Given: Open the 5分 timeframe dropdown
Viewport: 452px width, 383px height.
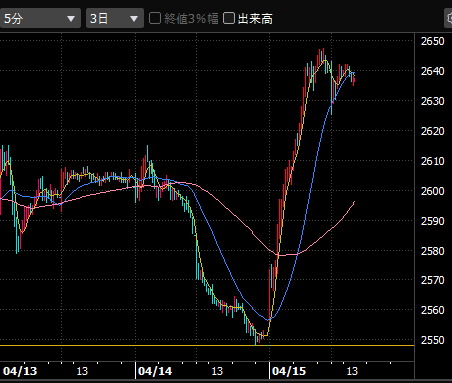Looking at the screenshot, I should [x=40, y=18].
